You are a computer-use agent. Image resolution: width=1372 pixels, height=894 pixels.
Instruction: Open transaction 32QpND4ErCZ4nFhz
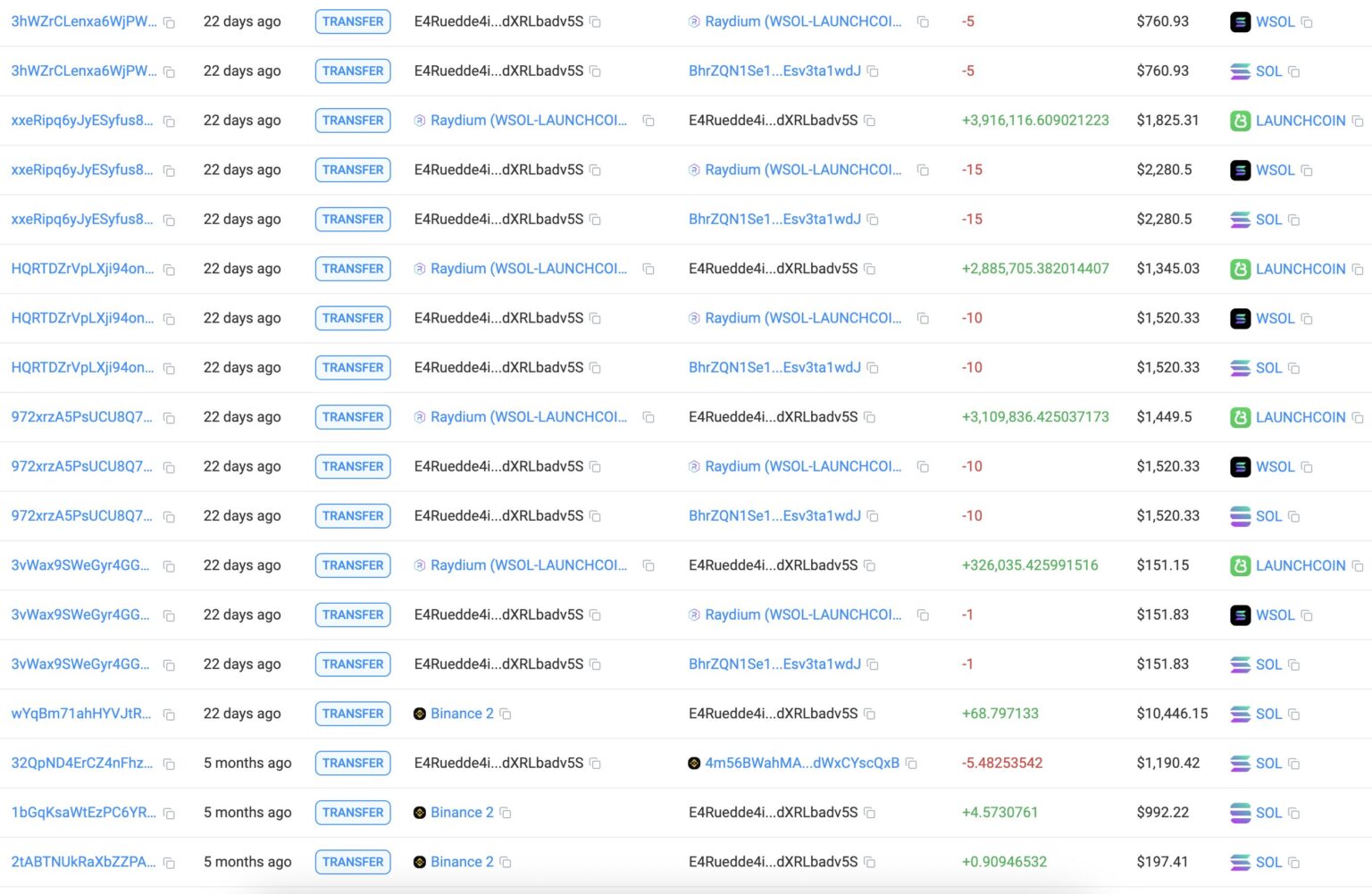[79, 764]
